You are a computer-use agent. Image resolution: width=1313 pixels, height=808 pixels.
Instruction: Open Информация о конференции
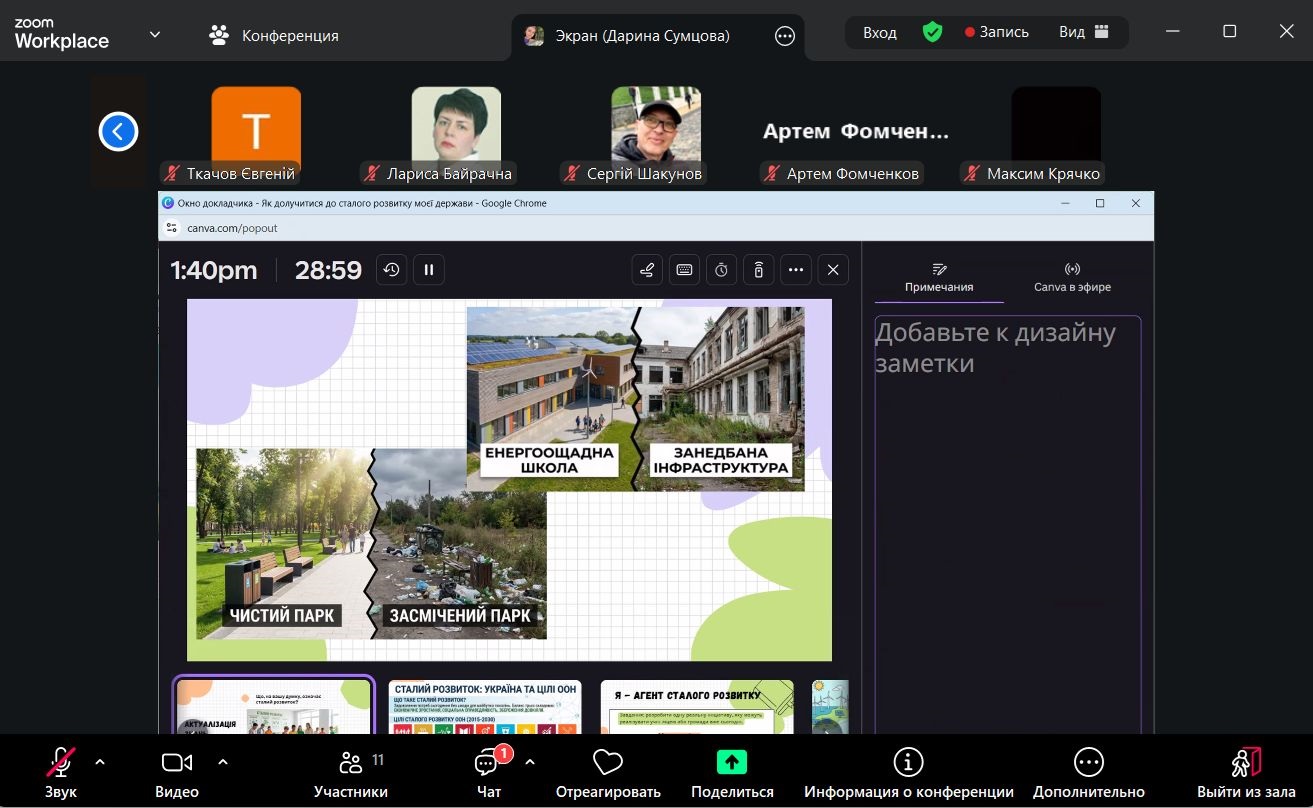coord(908,771)
